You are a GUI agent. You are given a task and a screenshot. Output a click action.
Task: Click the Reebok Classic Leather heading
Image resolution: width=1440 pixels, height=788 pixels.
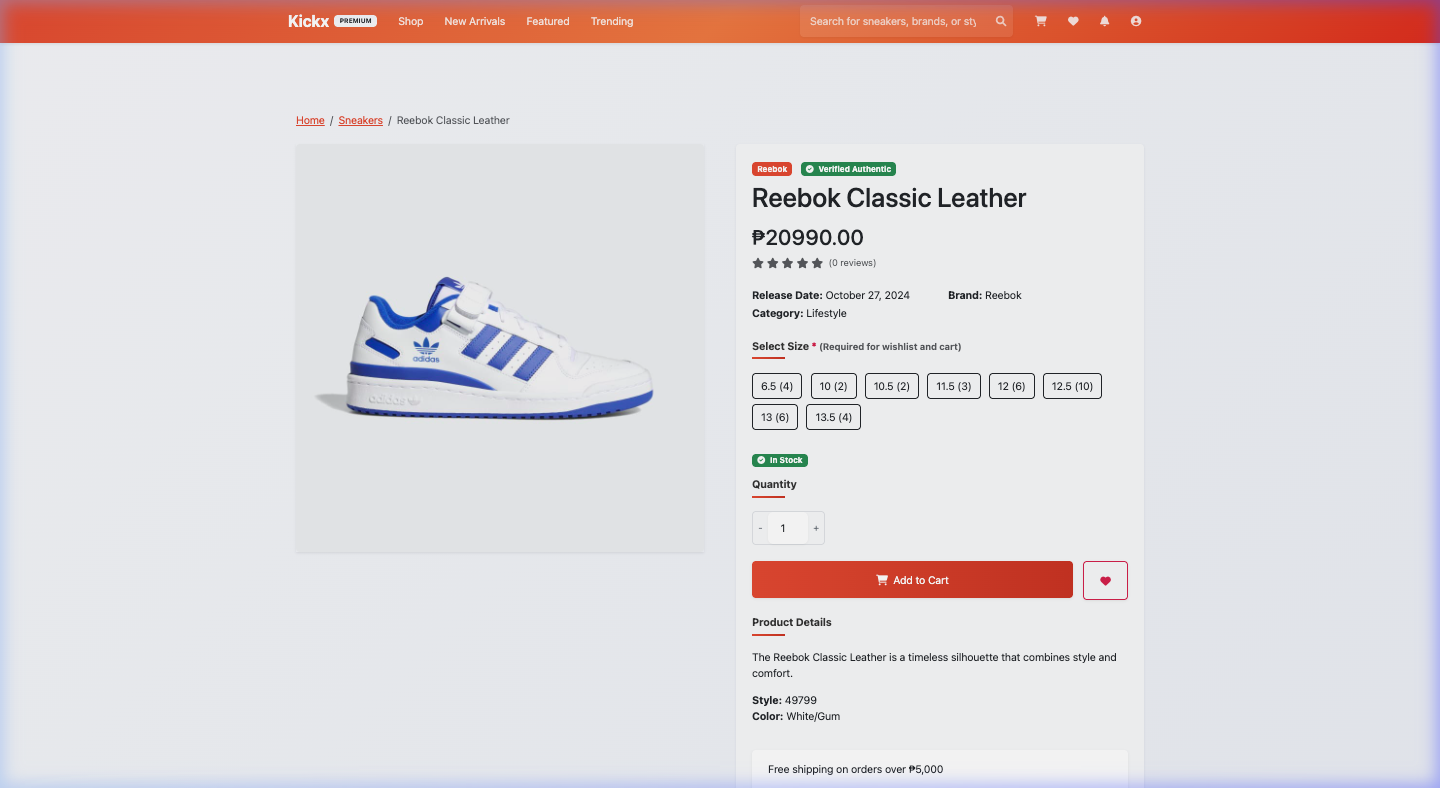(889, 198)
